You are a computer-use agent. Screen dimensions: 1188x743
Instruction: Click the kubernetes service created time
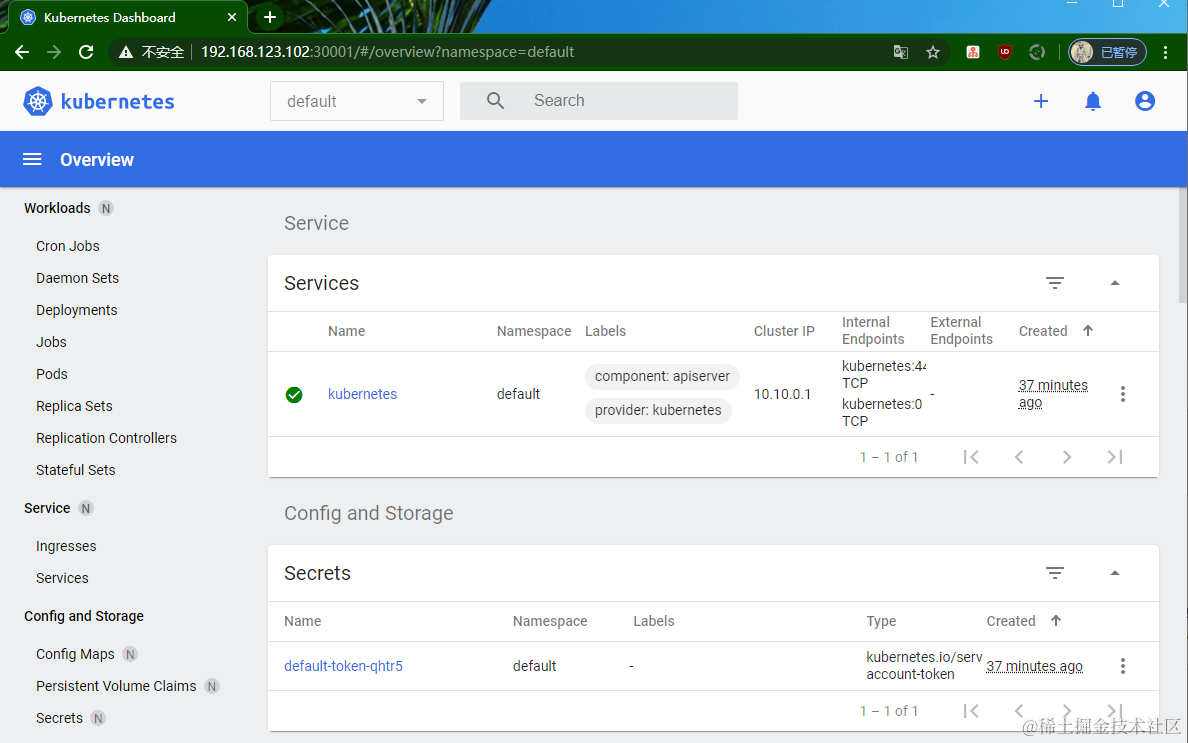(1053, 394)
